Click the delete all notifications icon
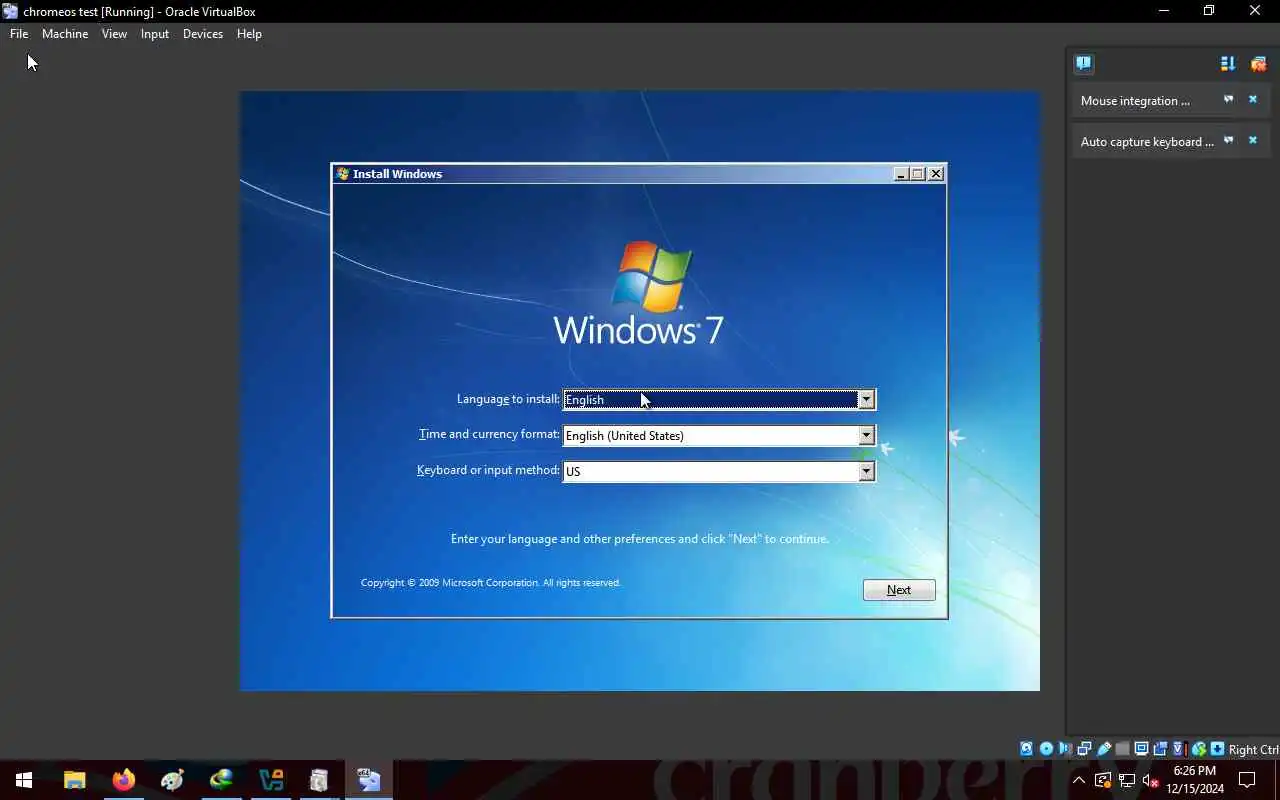This screenshot has width=1280, height=800. click(x=1259, y=63)
